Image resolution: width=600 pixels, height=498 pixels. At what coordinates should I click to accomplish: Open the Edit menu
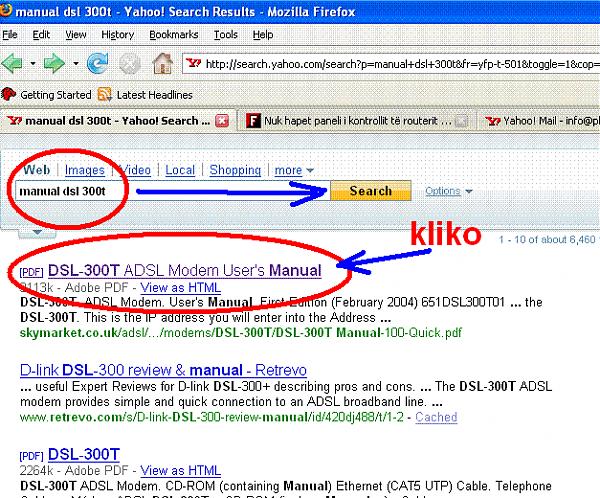pyautogui.click(x=41, y=35)
